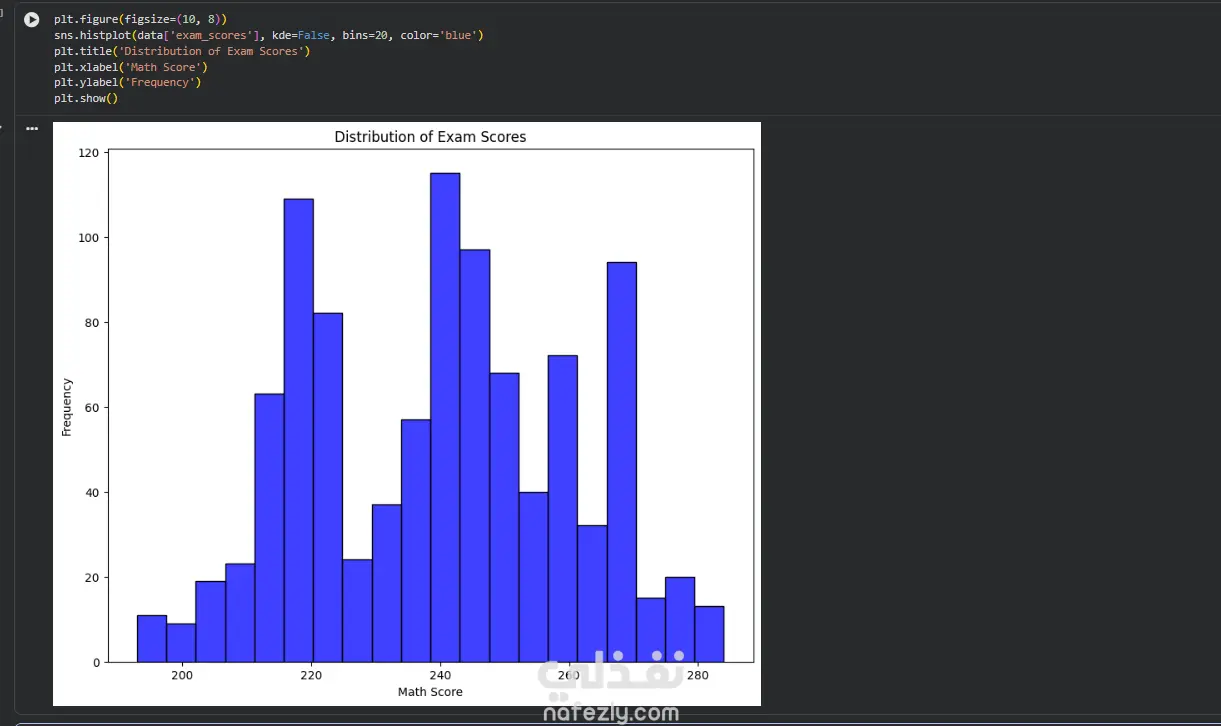Click the 60 y-axis tick label
Image resolution: width=1221 pixels, height=726 pixels.
pos(93,408)
